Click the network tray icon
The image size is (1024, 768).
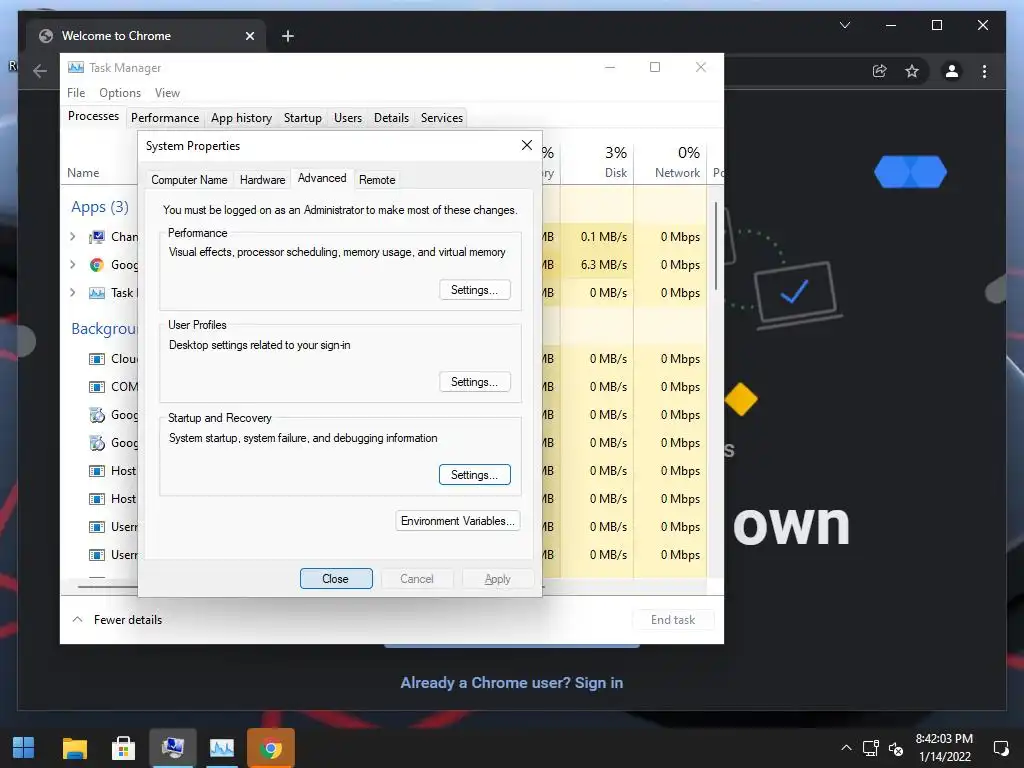click(871, 748)
